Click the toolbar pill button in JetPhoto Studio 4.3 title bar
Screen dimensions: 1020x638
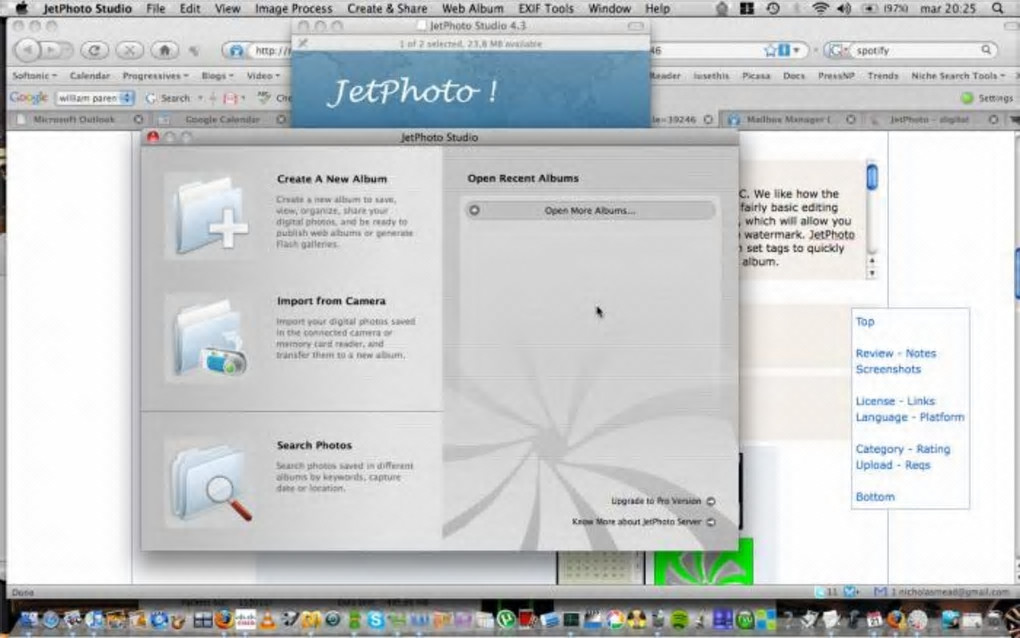[636, 26]
